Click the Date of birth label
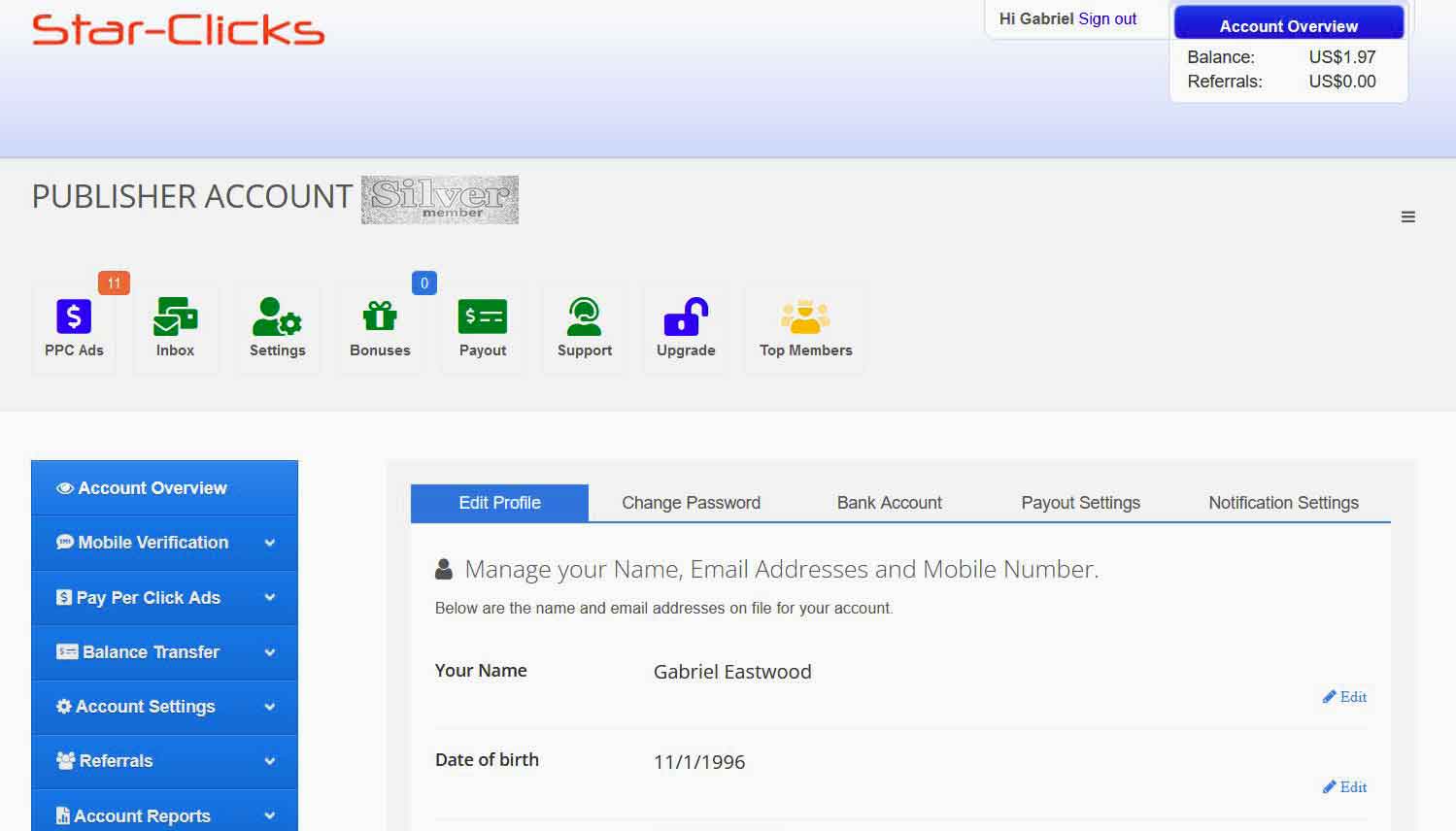The height and width of the screenshot is (831, 1456). point(487,760)
